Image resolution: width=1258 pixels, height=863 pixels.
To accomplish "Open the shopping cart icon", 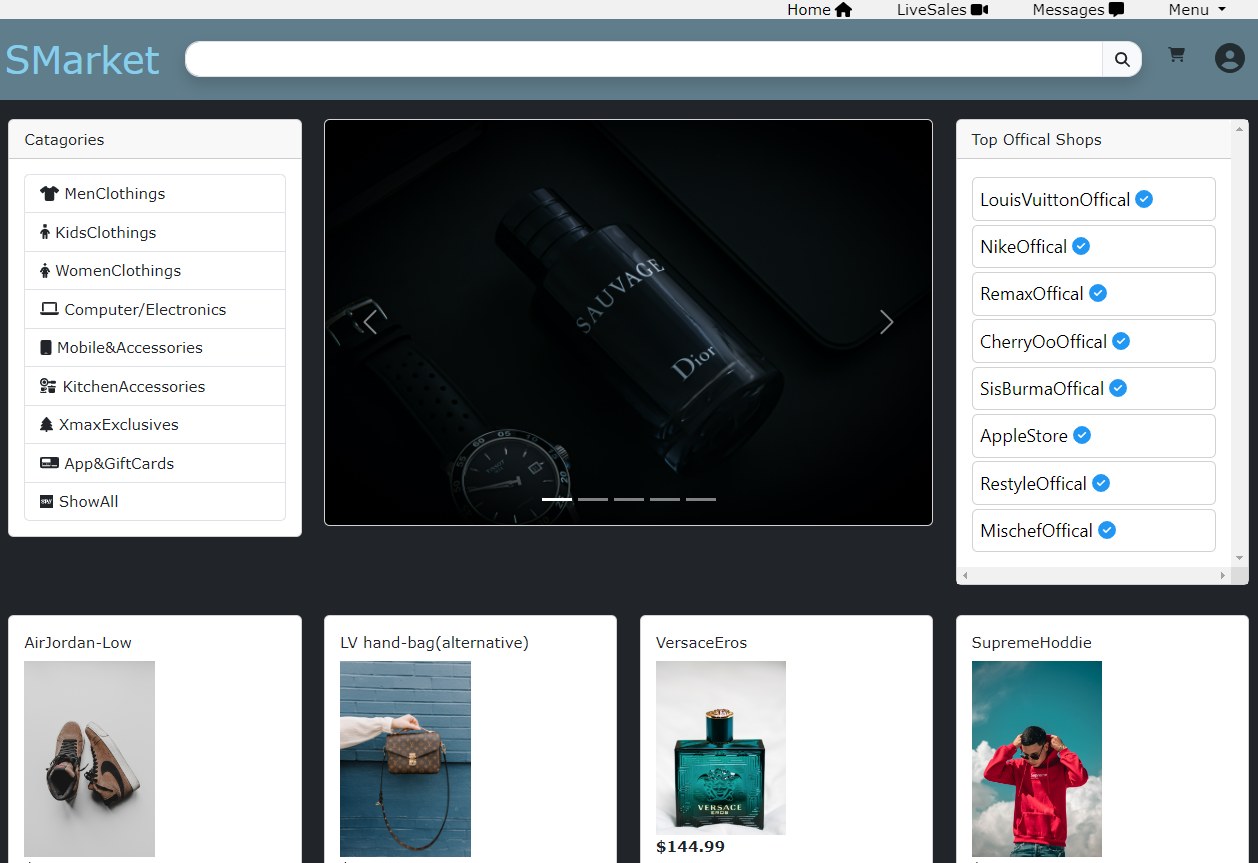I will [1176, 56].
